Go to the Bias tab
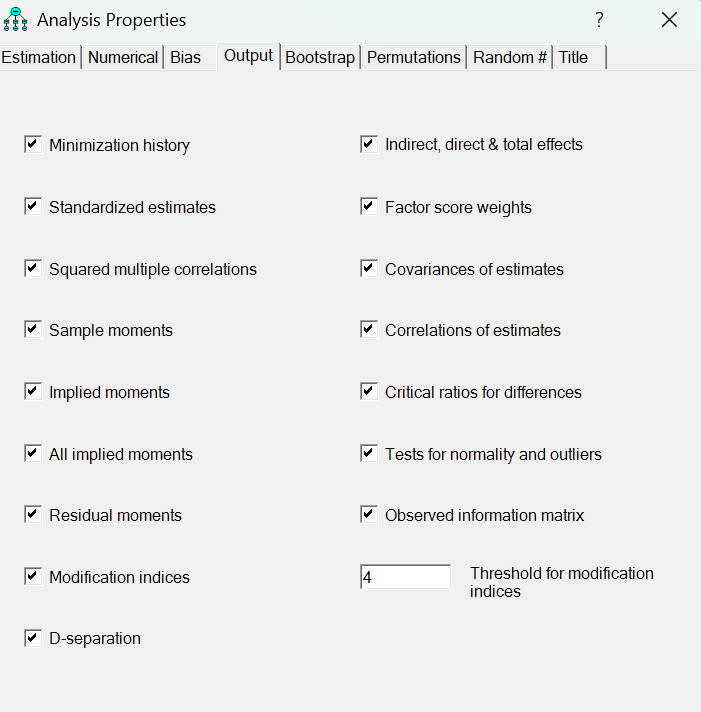Screen dimensions: 701x712 point(185,58)
